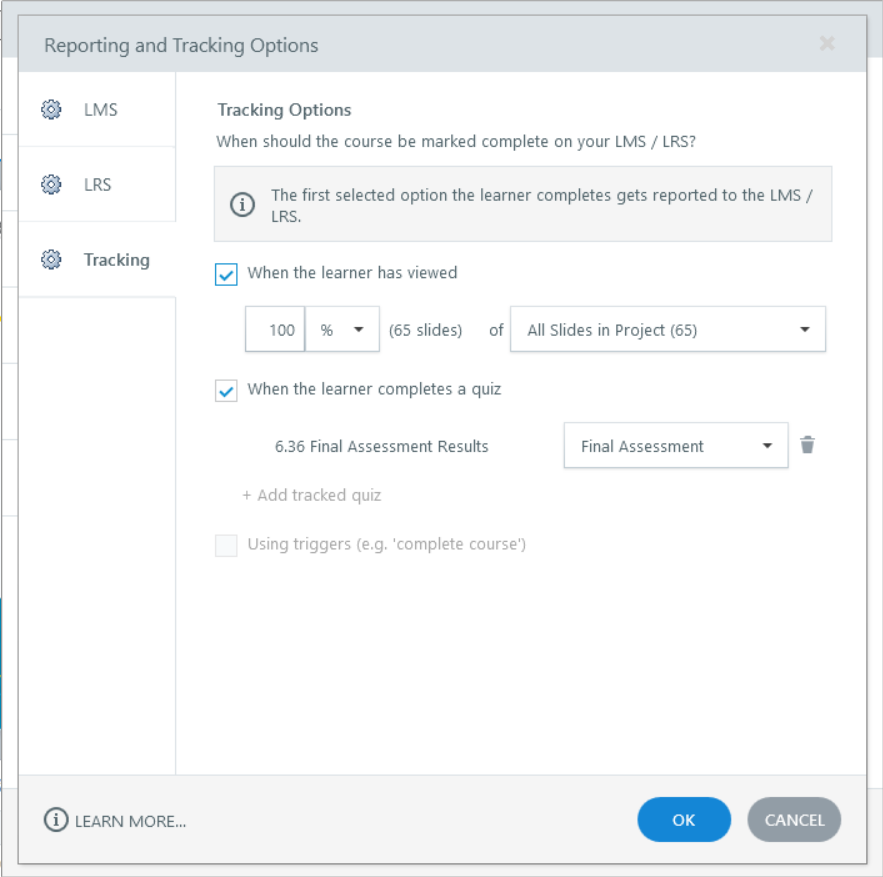Click the info icon in the notice box
Image resolution: width=883 pixels, height=877 pixels.
[x=243, y=205]
